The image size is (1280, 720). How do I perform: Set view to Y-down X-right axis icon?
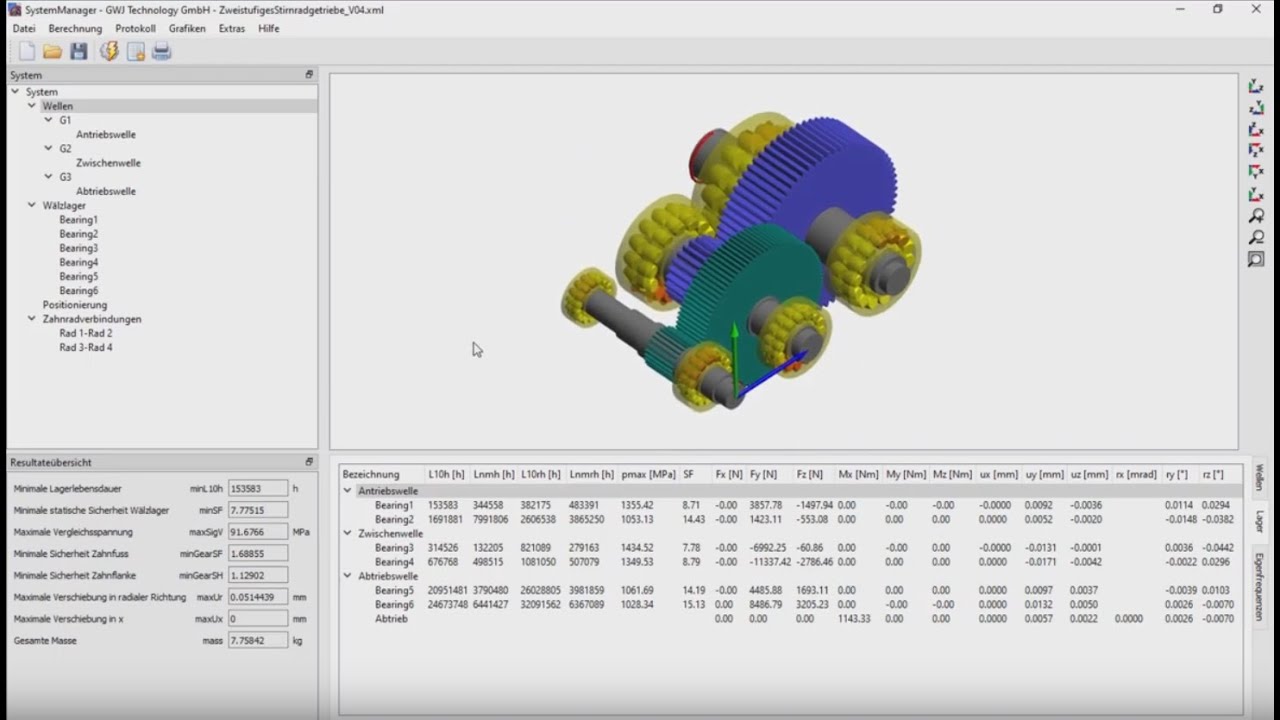[1256, 173]
